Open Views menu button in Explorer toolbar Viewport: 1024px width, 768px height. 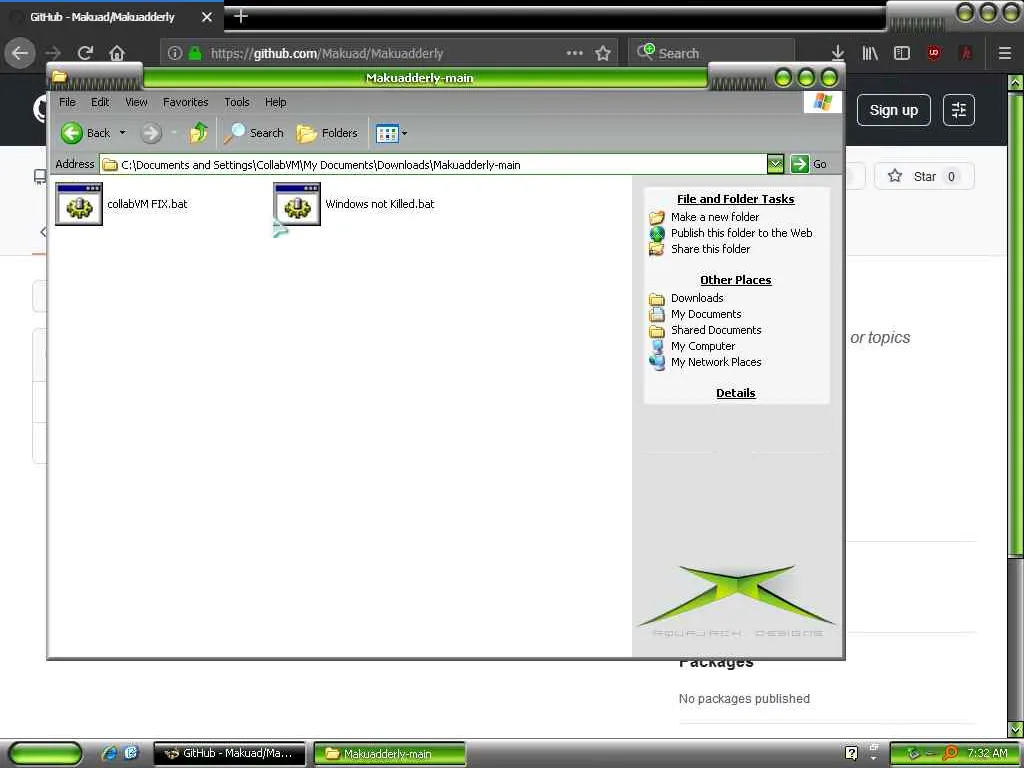(391, 133)
